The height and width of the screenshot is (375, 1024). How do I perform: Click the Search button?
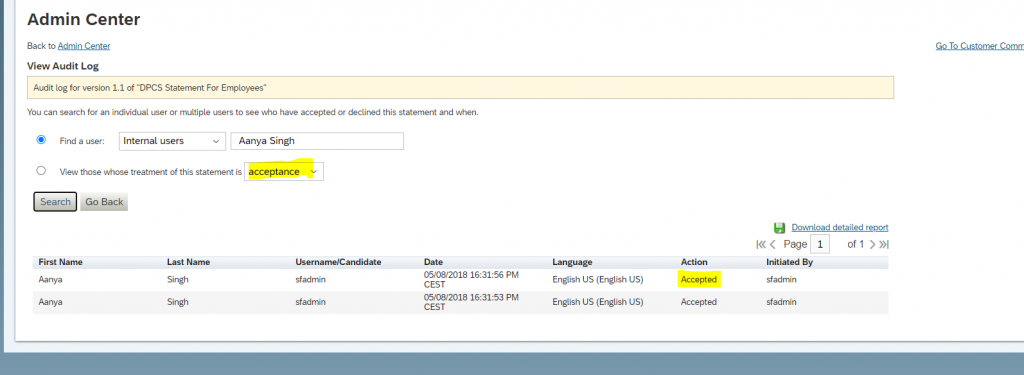[56, 202]
